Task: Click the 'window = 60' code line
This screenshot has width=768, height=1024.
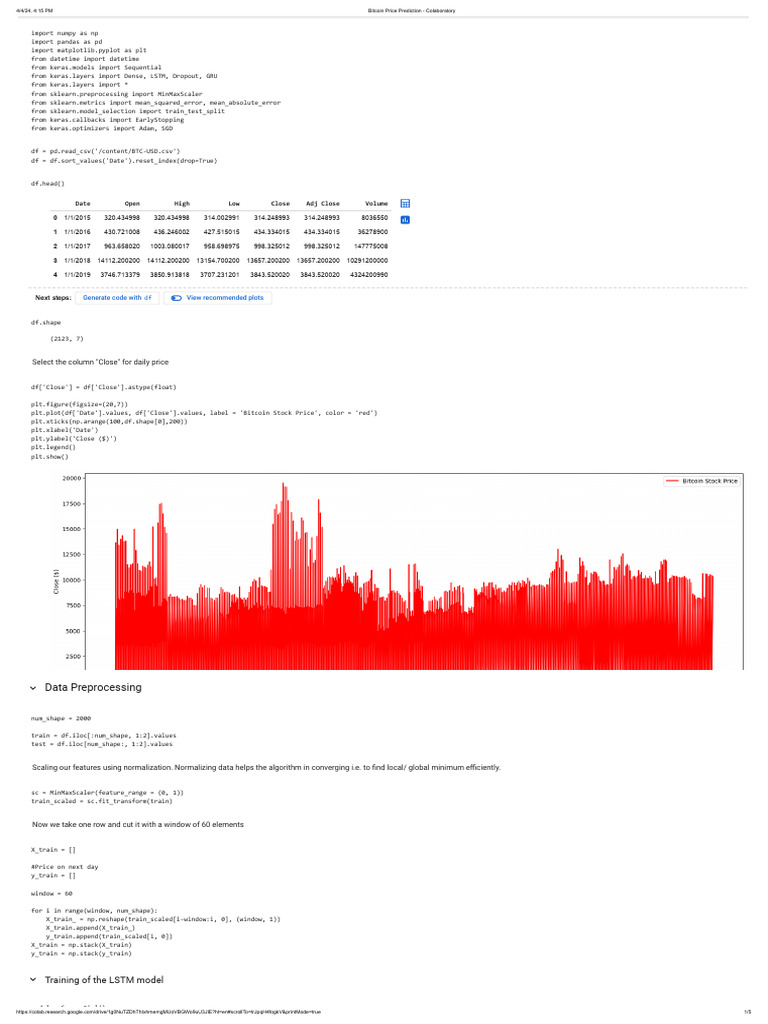Action: point(52,893)
